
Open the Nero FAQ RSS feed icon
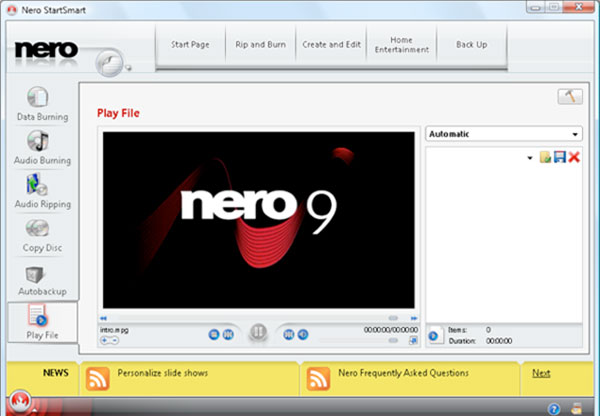318,378
